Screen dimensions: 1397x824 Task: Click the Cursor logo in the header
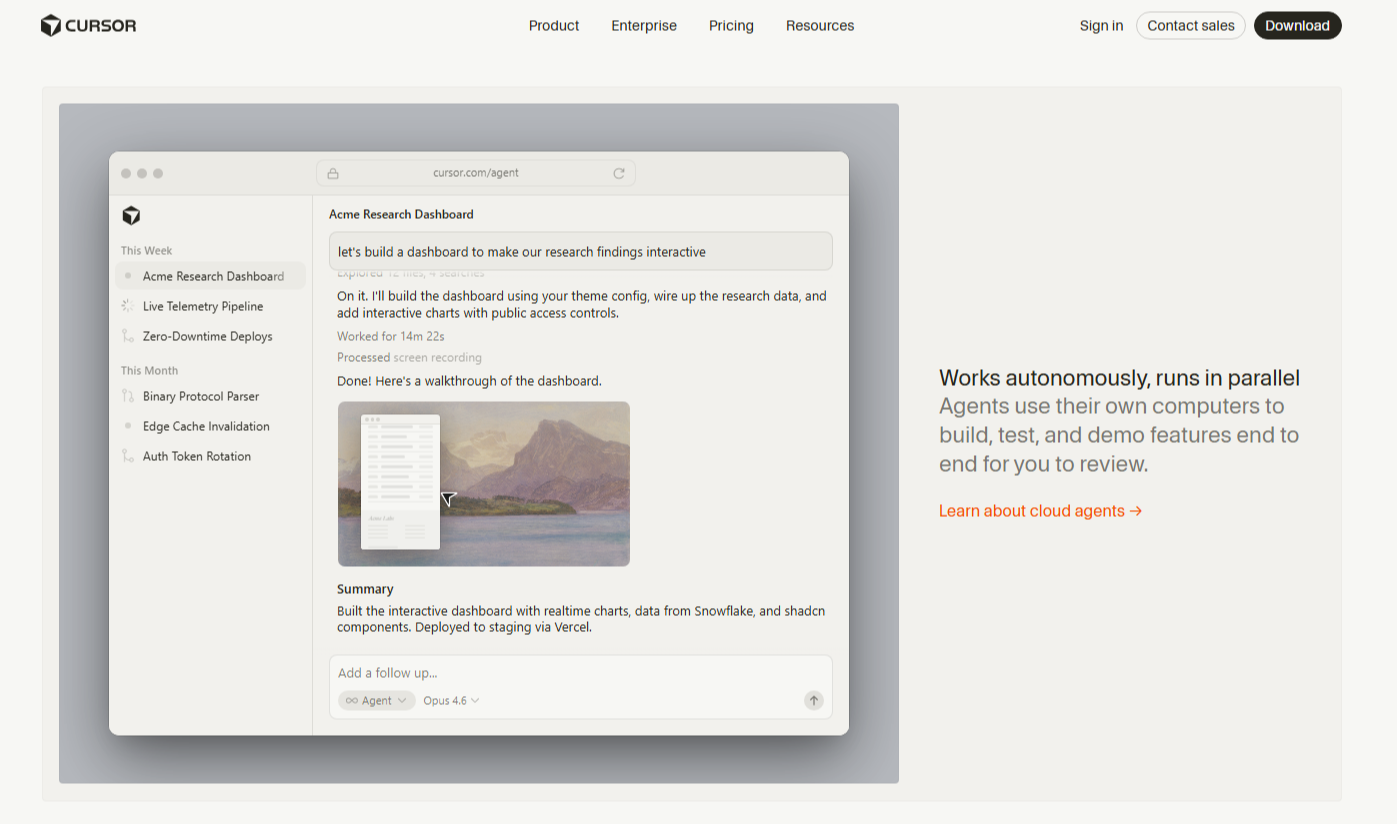tap(88, 26)
